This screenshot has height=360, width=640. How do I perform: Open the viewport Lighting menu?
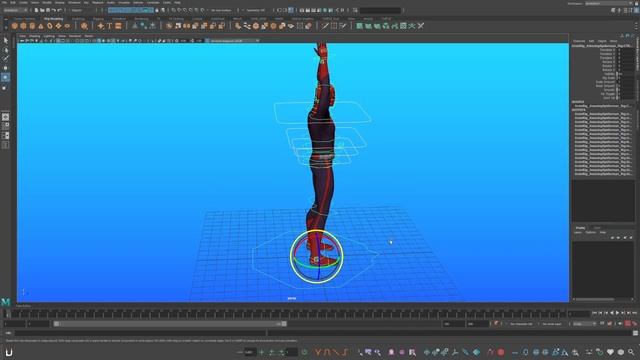tap(49, 36)
